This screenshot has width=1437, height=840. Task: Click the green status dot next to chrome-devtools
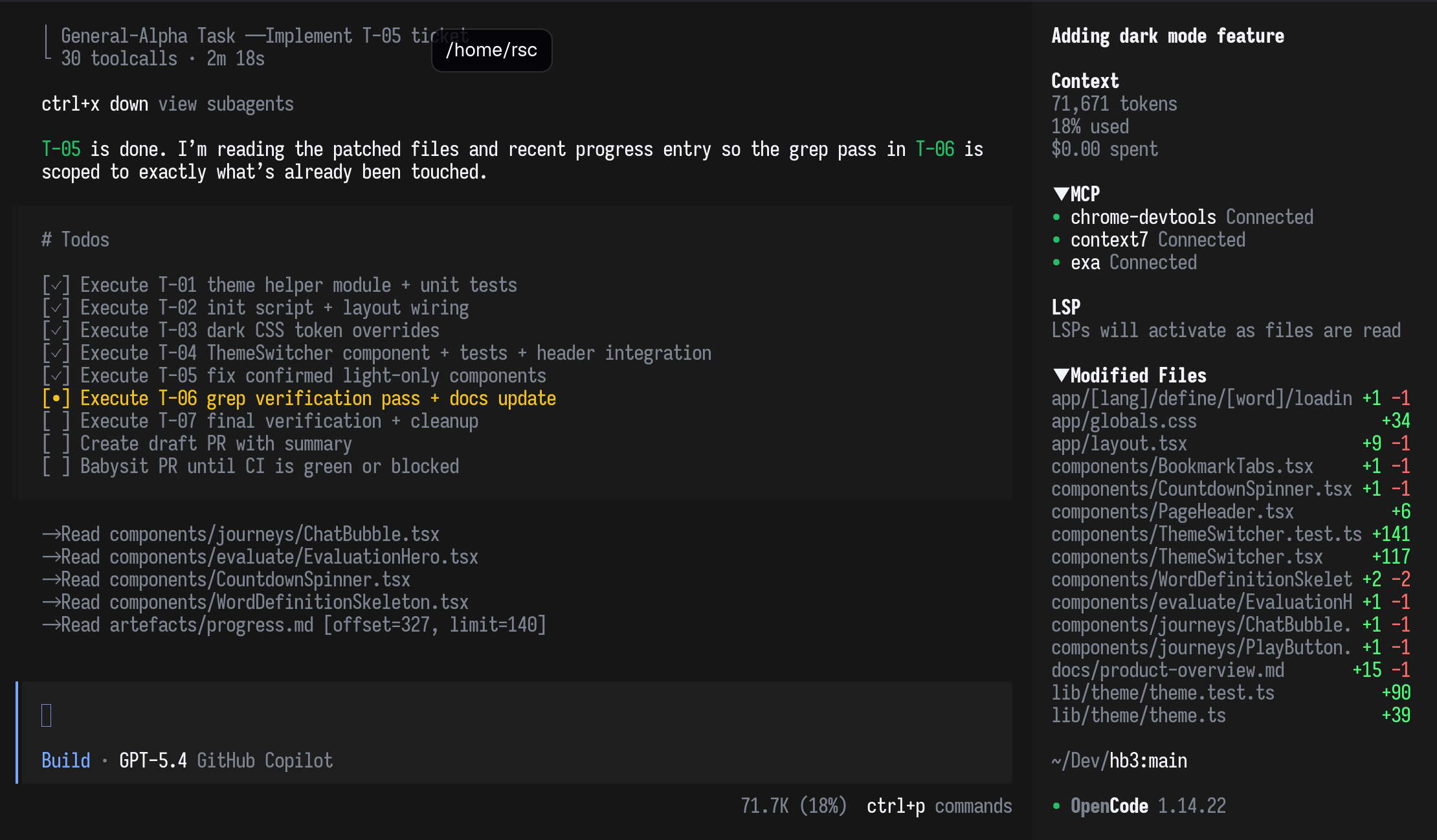coord(1056,217)
